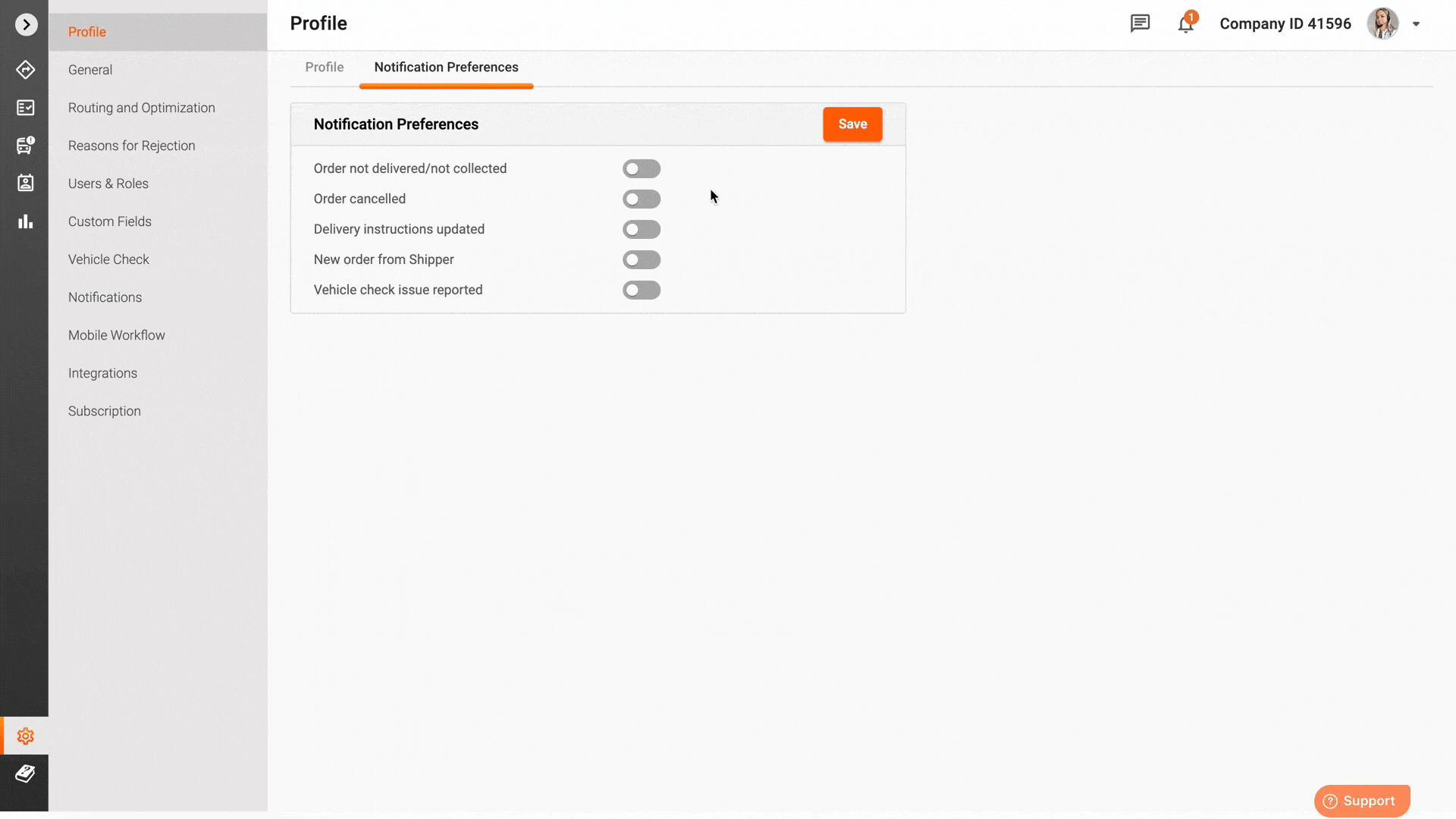Expand the left navigation sidebar arrow

pos(26,25)
